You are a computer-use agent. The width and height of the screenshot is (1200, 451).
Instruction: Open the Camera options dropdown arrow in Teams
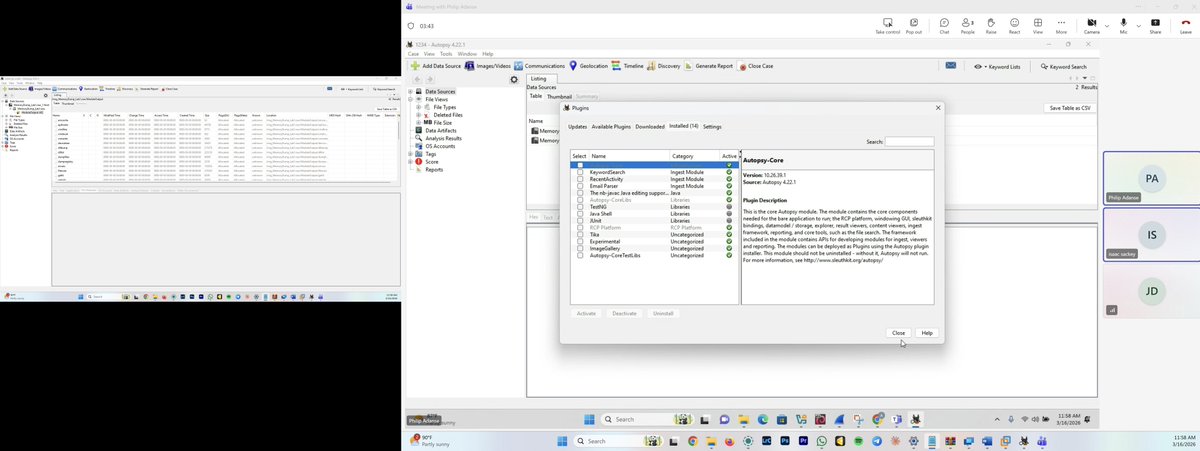[x=1107, y=24]
